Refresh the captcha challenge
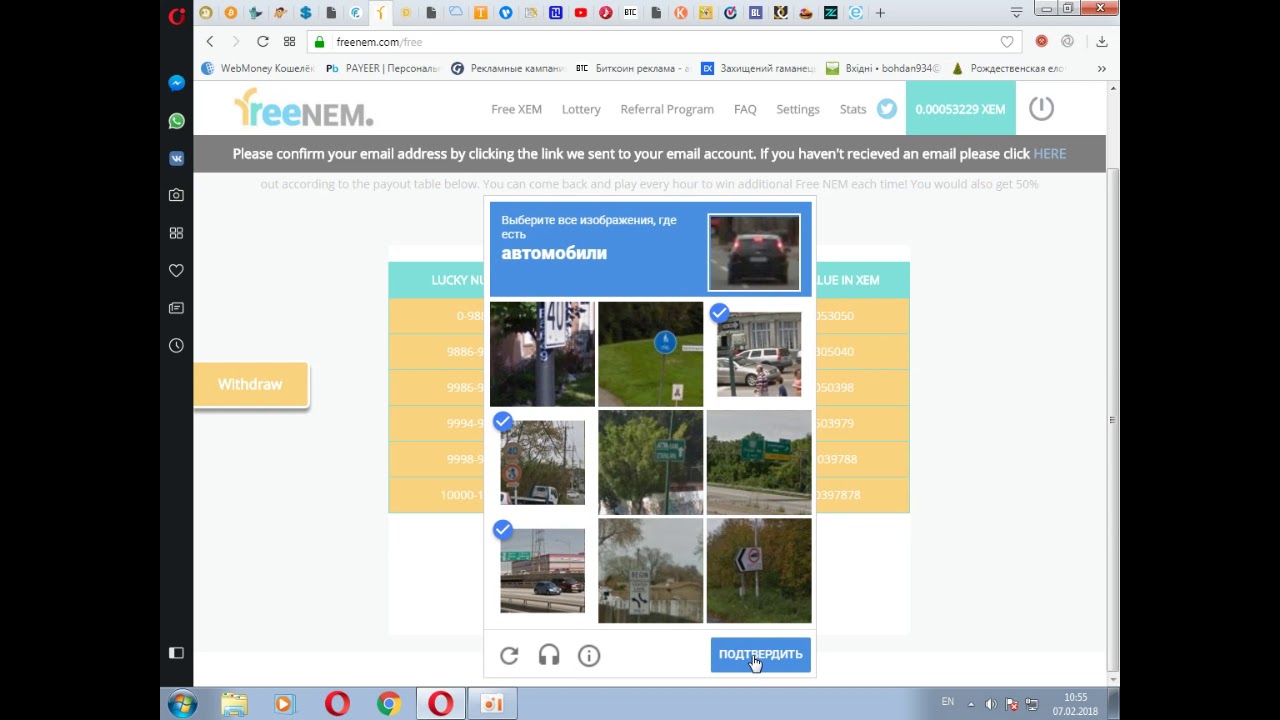Viewport: 1280px width, 720px height. pyautogui.click(x=509, y=655)
